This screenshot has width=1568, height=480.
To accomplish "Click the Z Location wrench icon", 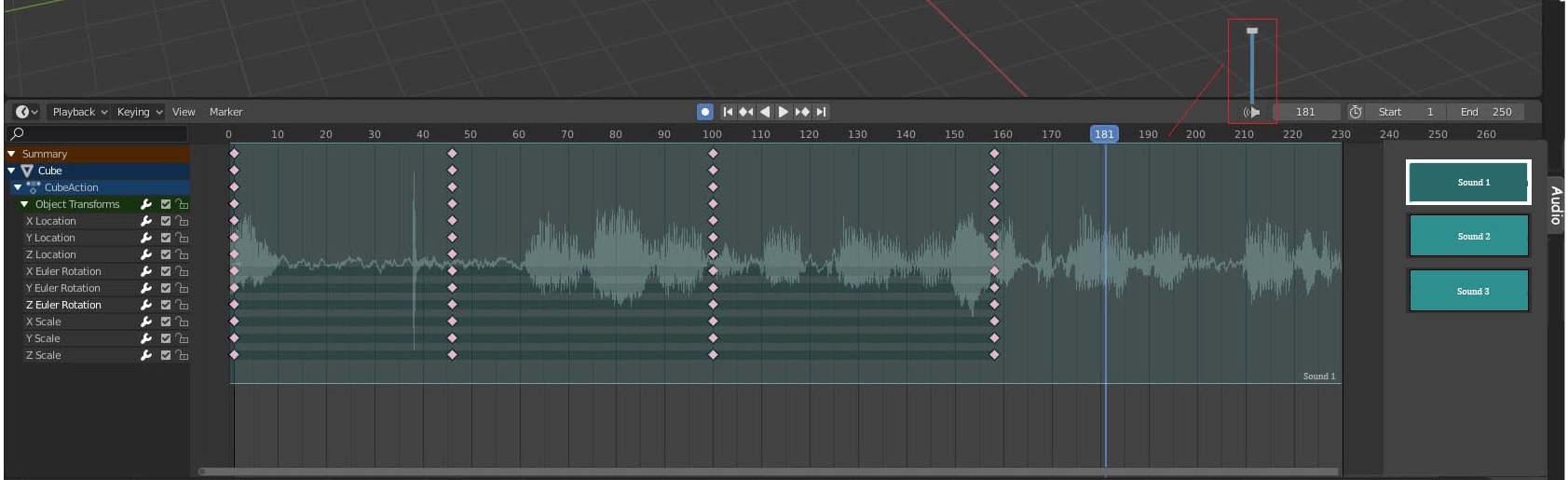I will tap(146, 254).
